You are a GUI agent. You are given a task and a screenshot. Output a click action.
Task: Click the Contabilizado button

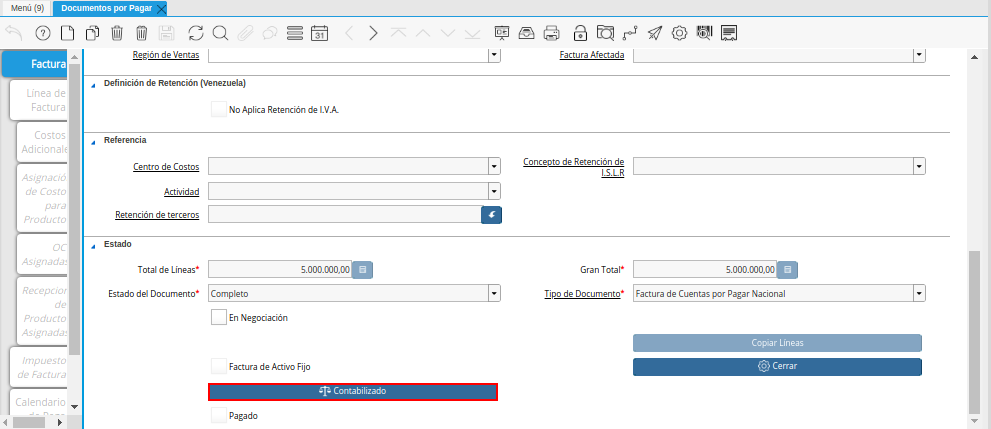(x=353, y=392)
